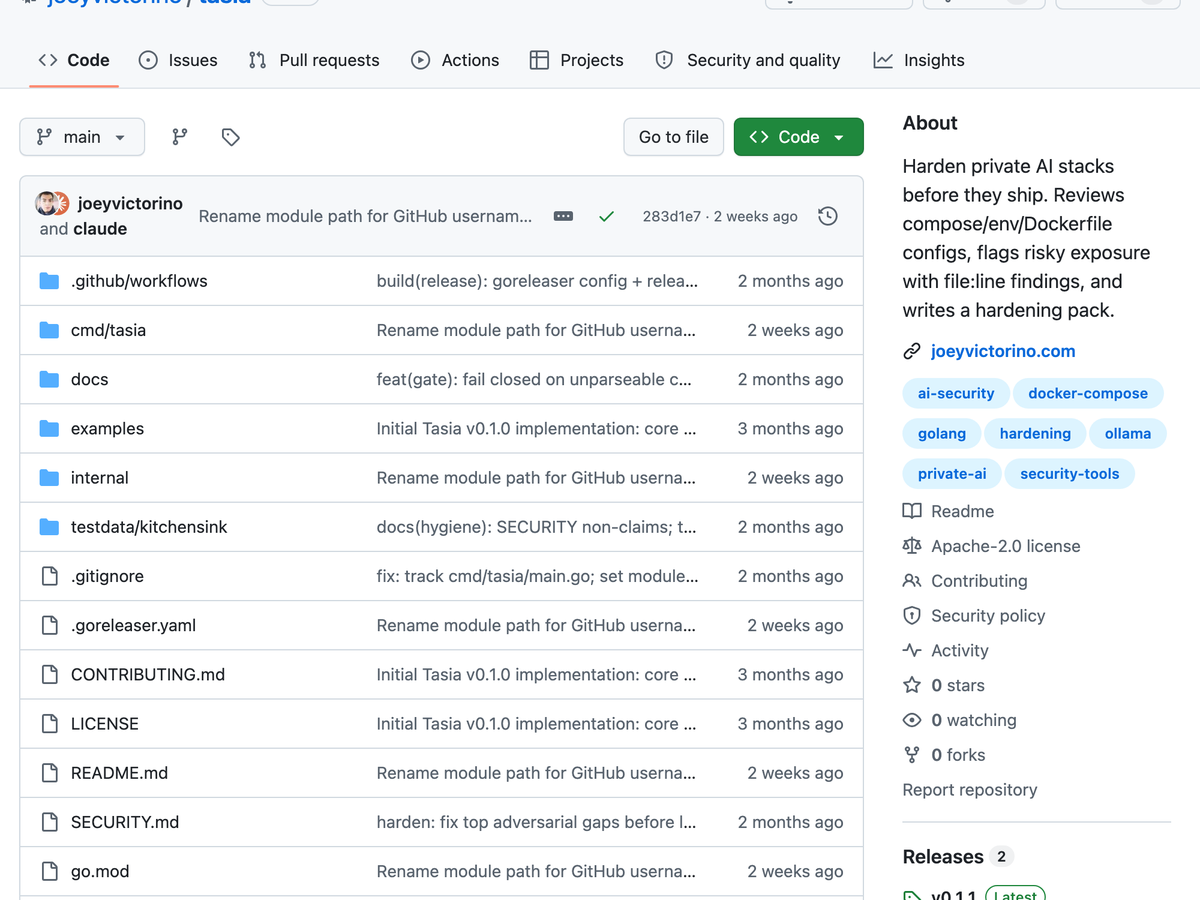Click the star icon beside 0 stars
The width and height of the screenshot is (1200, 900).
click(x=912, y=685)
